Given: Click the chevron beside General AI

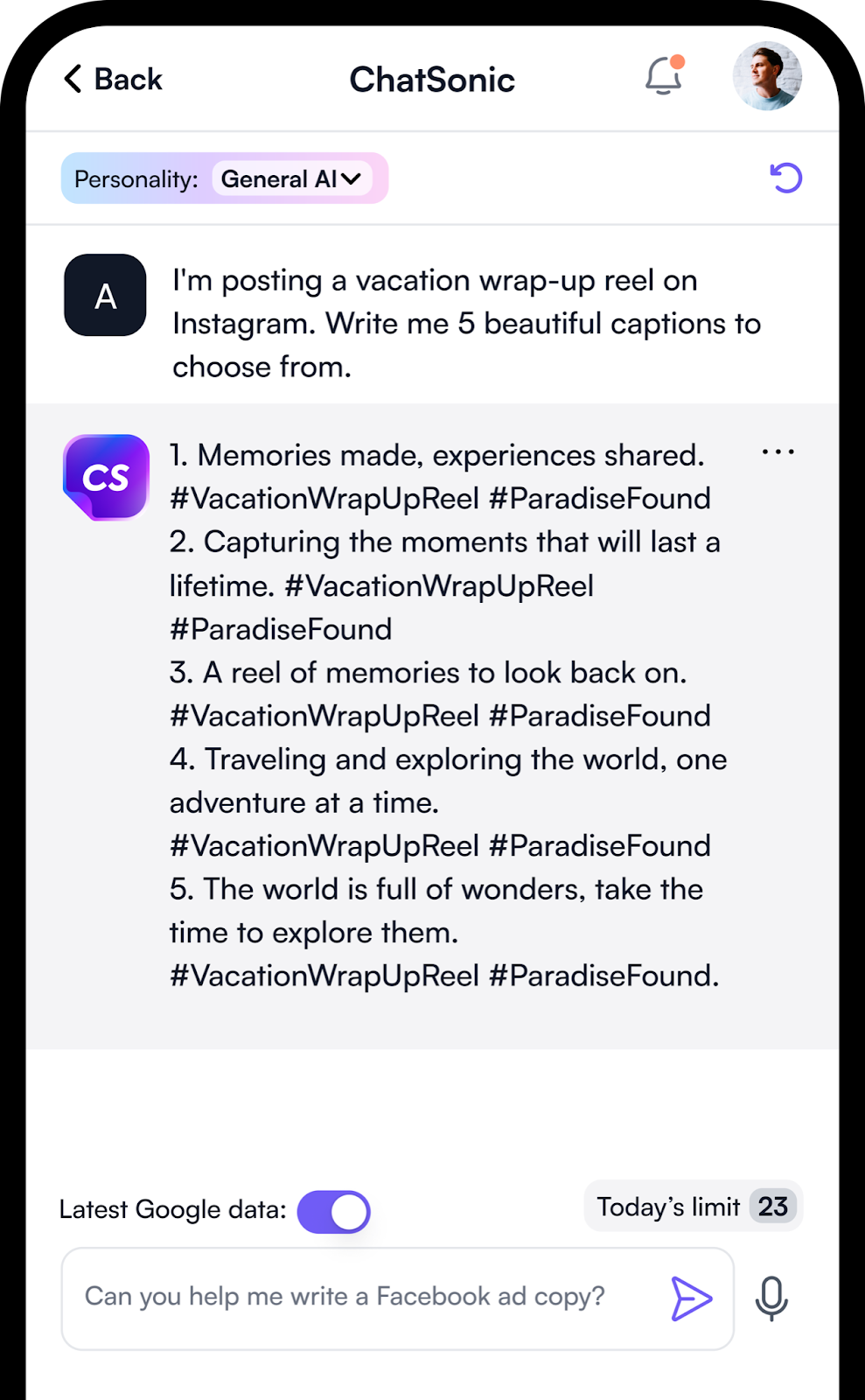Looking at the screenshot, I should coord(351,178).
